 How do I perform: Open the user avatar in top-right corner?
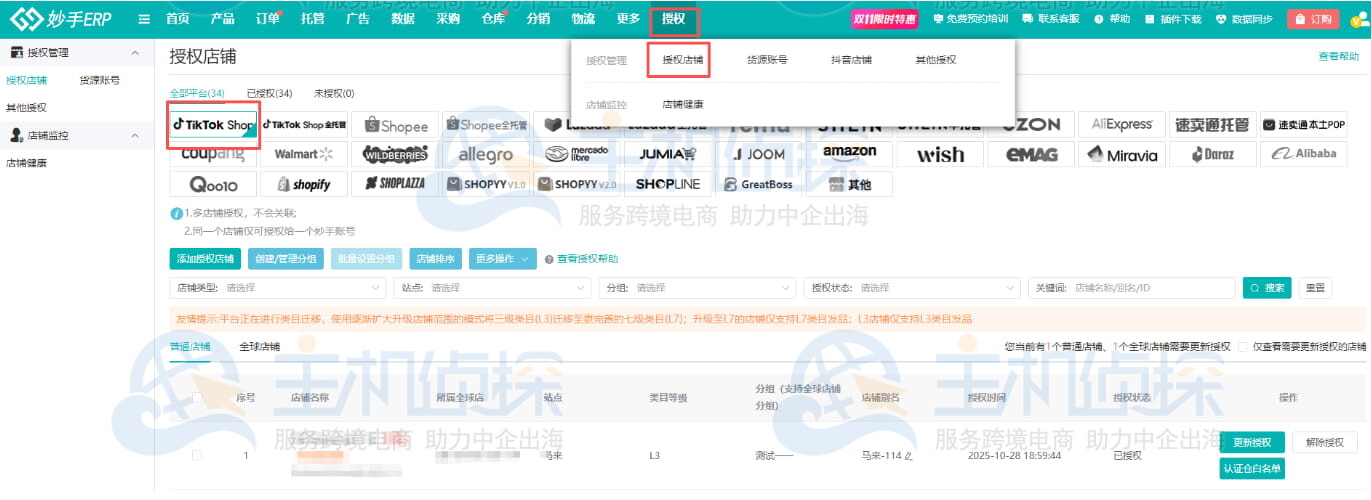pos(1358,19)
